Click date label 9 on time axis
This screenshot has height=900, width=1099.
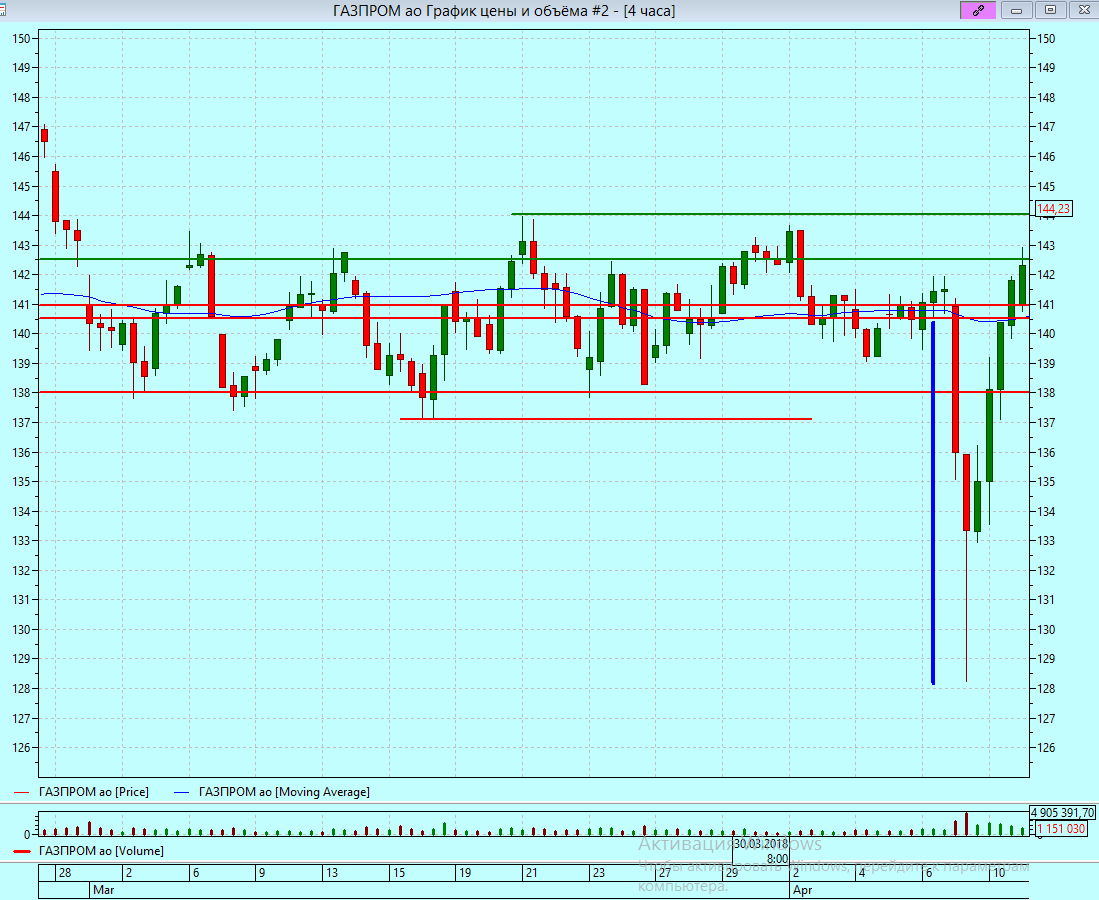pos(262,873)
